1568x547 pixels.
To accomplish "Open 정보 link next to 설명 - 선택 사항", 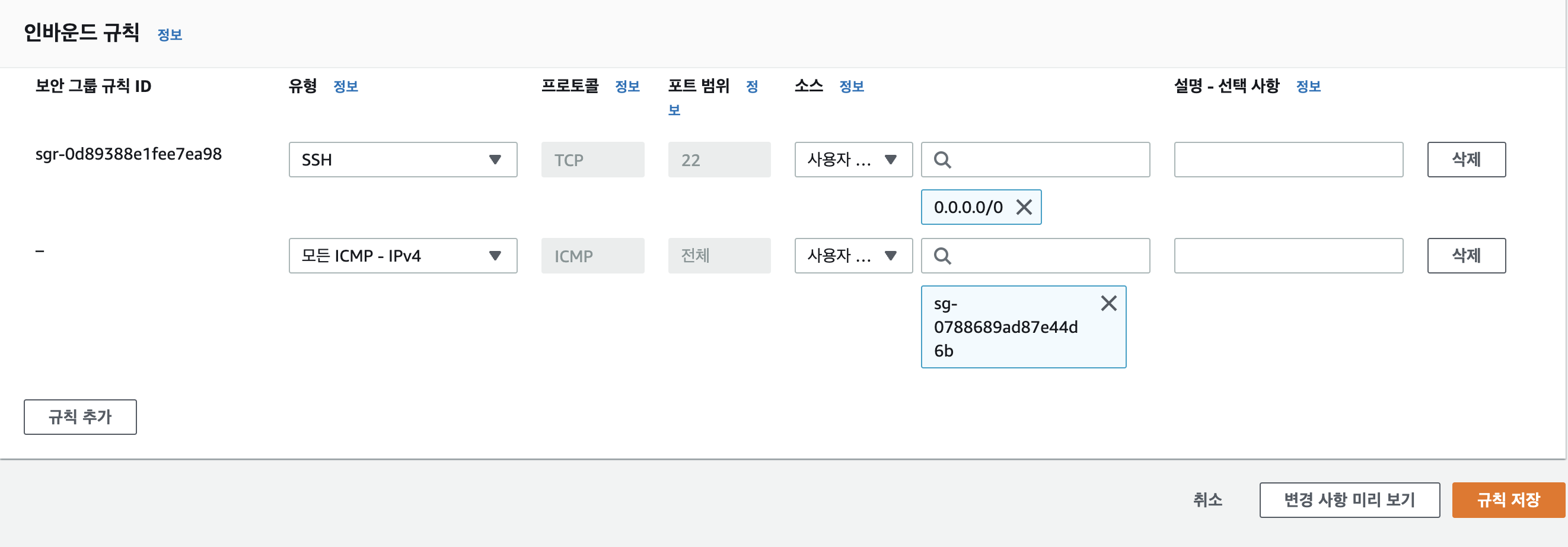I will [x=1309, y=87].
